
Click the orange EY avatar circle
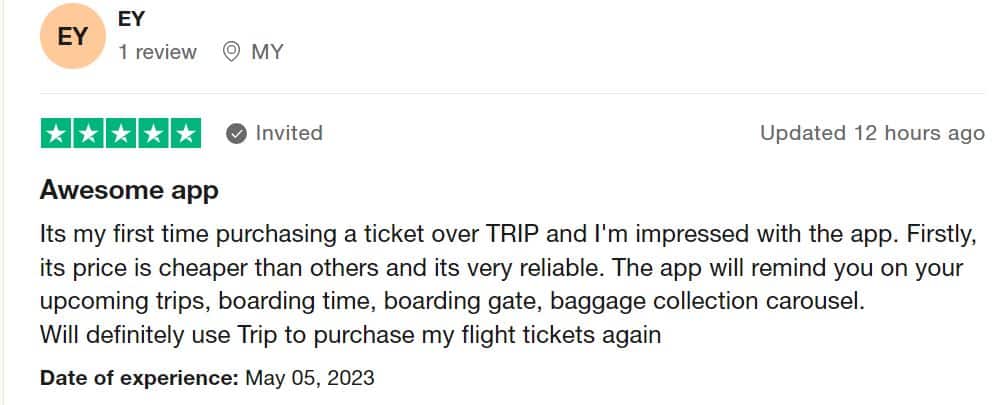click(x=72, y=36)
